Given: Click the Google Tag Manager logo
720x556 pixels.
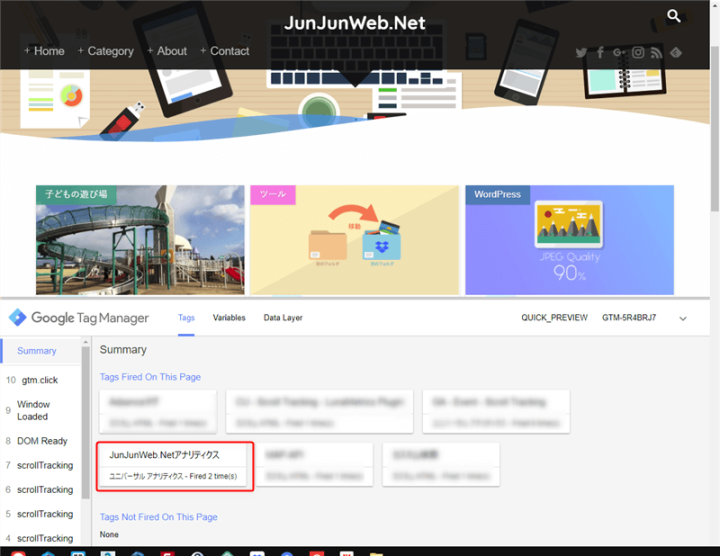Looking at the screenshot, I should coord(79,318).
